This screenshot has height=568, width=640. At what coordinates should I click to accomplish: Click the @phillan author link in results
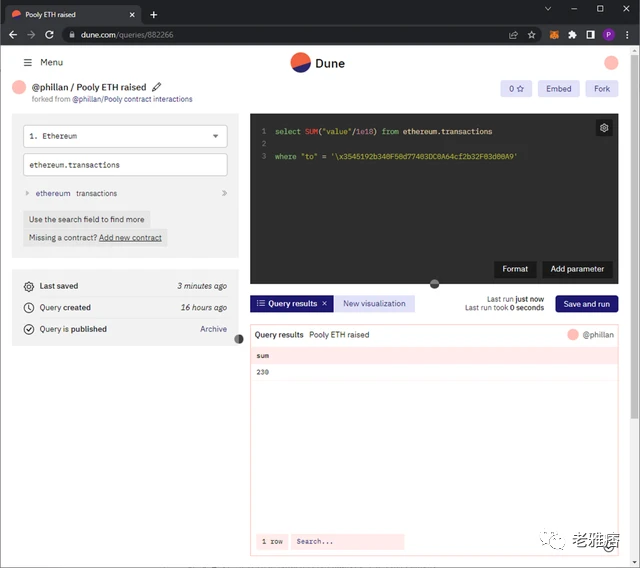[x=598, y=335]
